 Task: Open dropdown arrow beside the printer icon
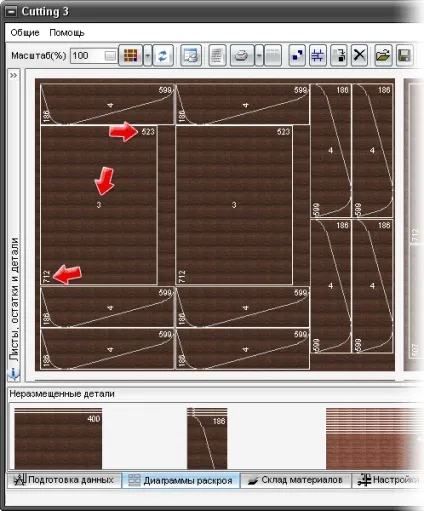tap(259, 55)
